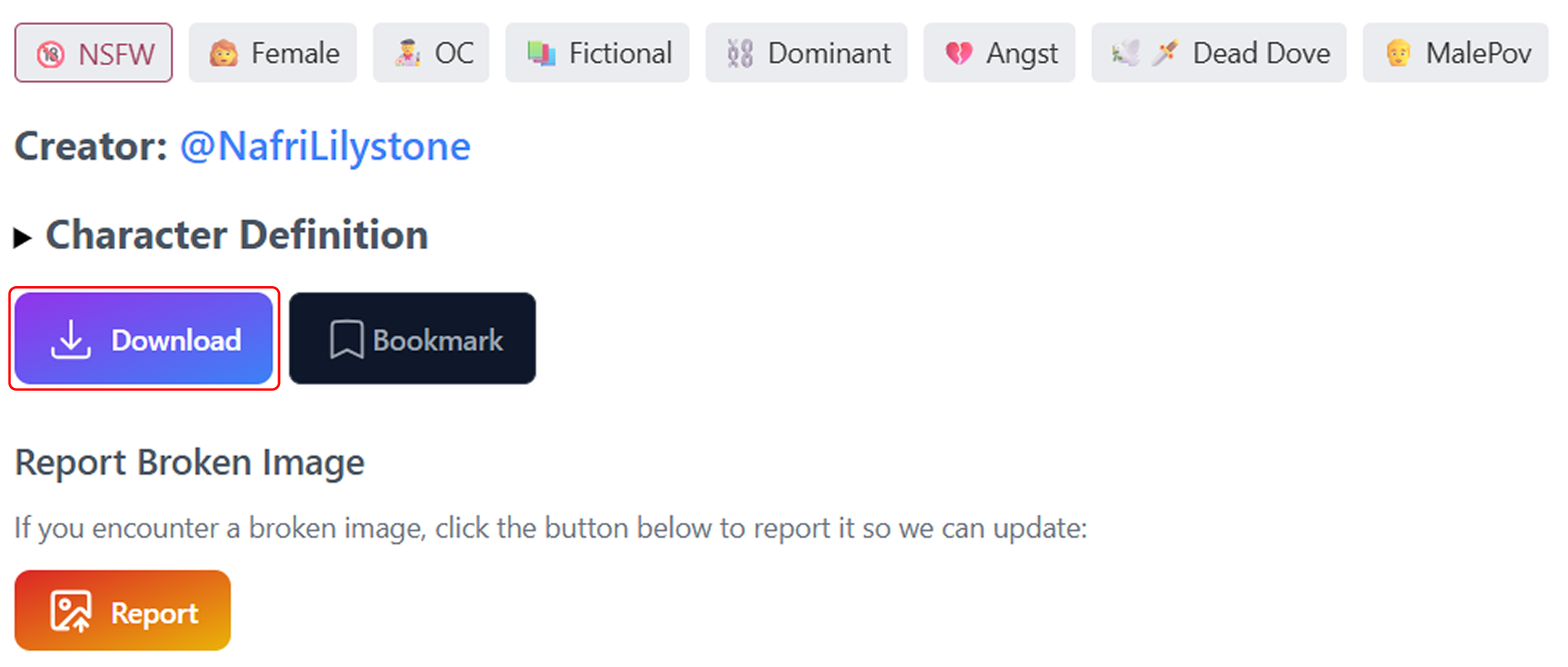
Task: Click the Fictional tag books icon
Action: (541, 53)
